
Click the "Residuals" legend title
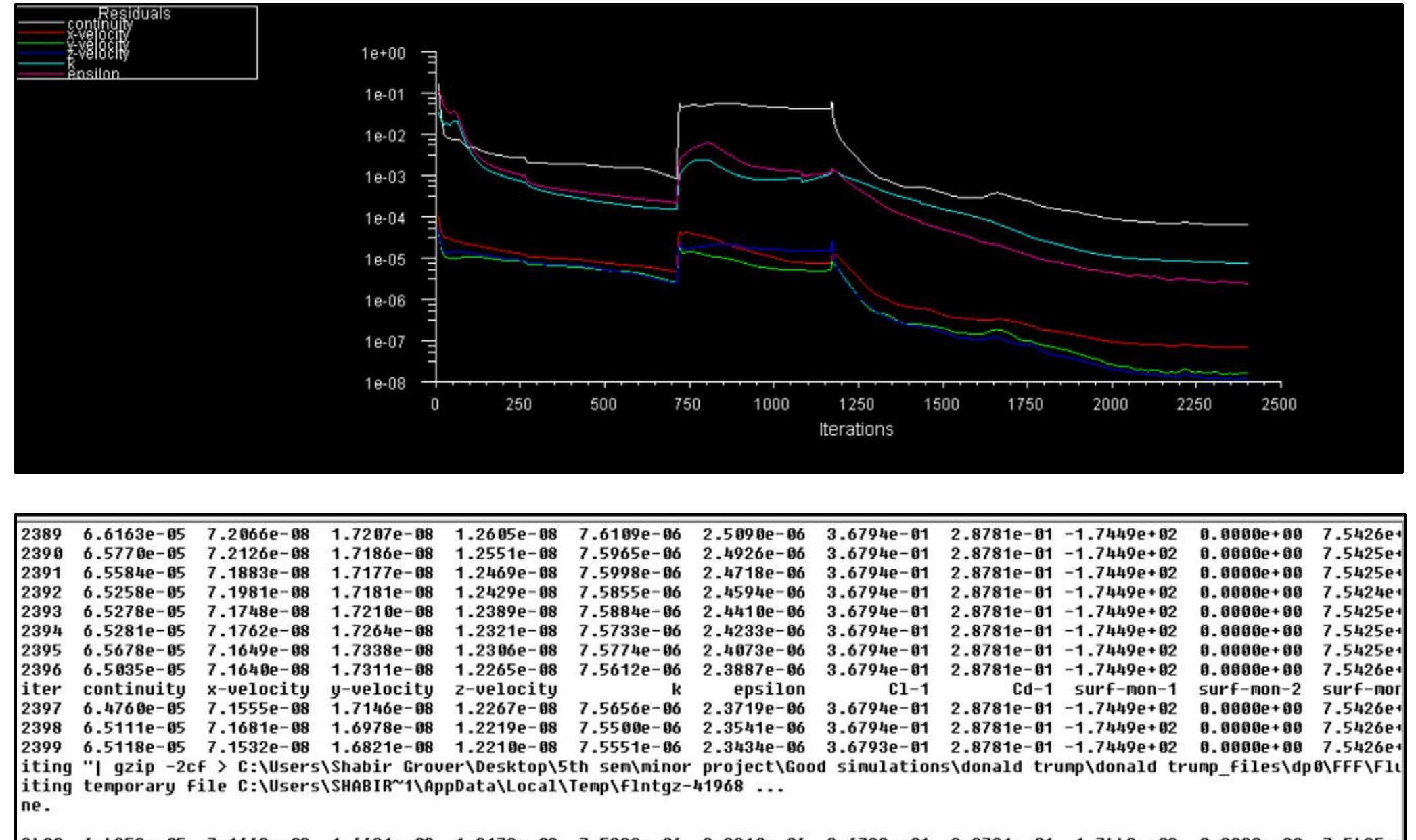pyautogui.click(x=135, y=14)
